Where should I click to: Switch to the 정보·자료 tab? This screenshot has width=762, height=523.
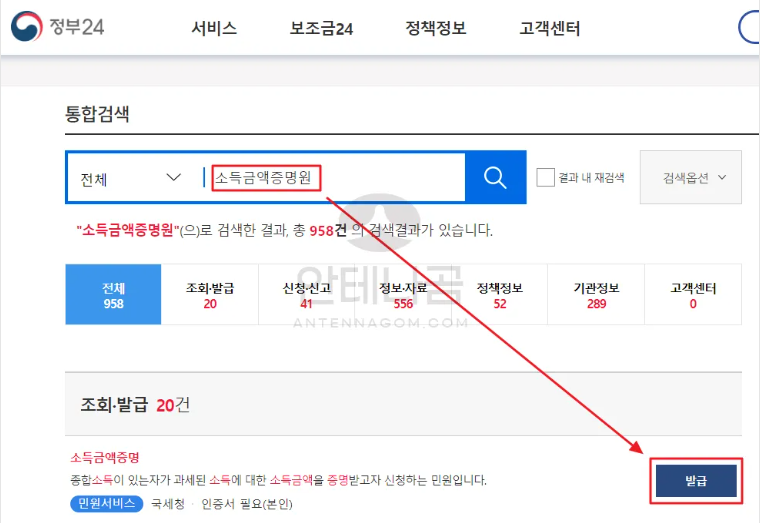pyautogui.click(x=403, y=295)
